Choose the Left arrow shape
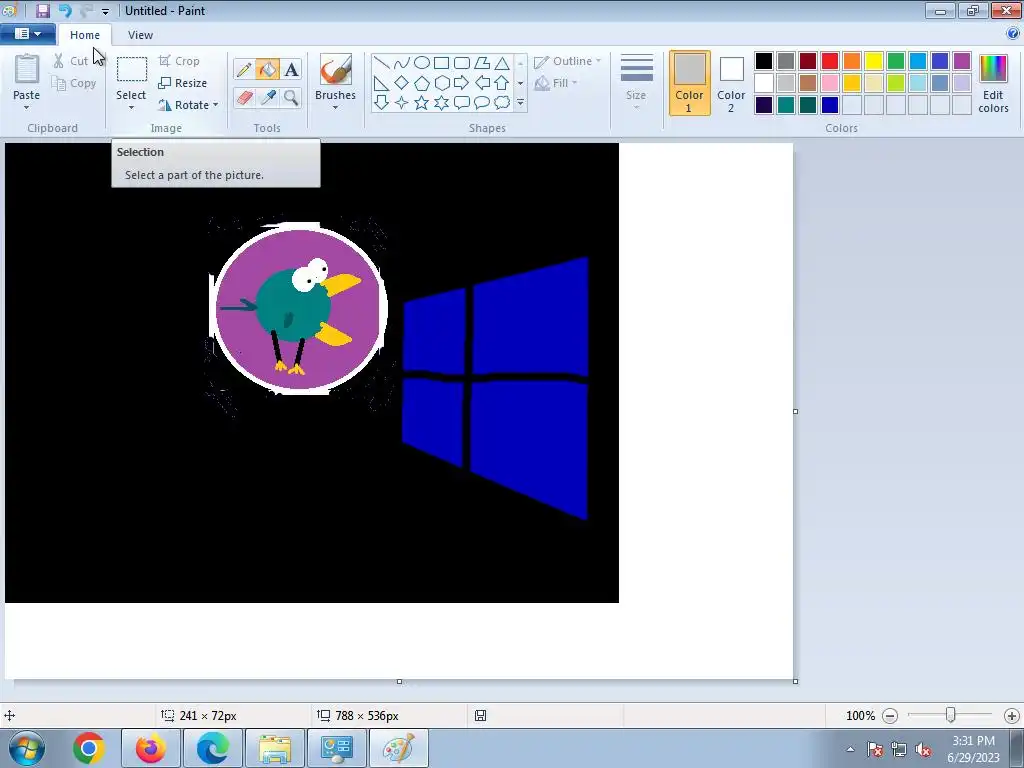 (482, 83)
